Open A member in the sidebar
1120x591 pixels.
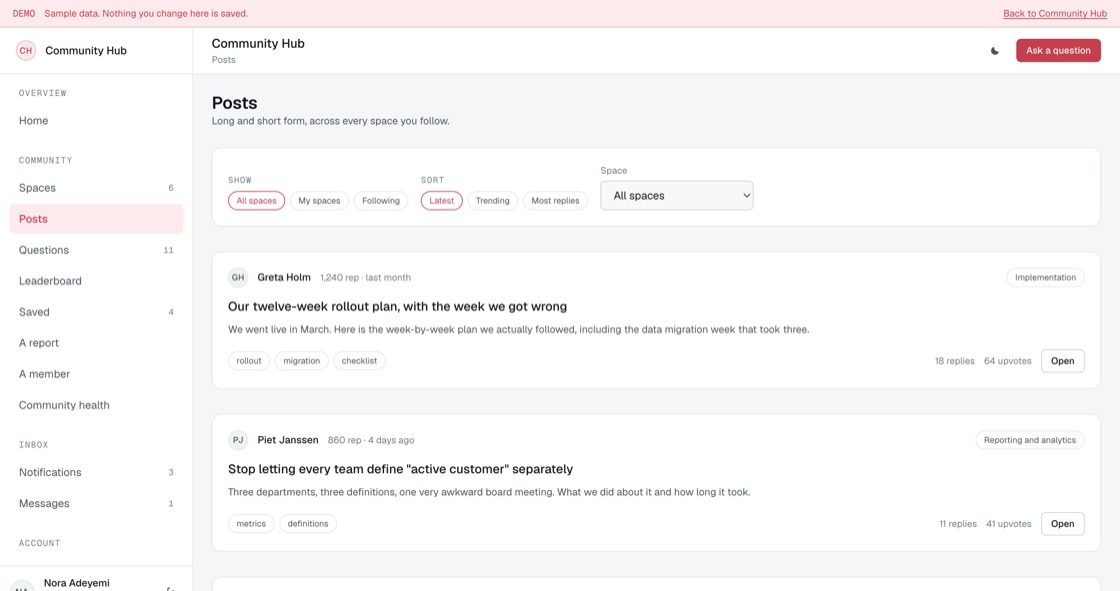[96, 374]
